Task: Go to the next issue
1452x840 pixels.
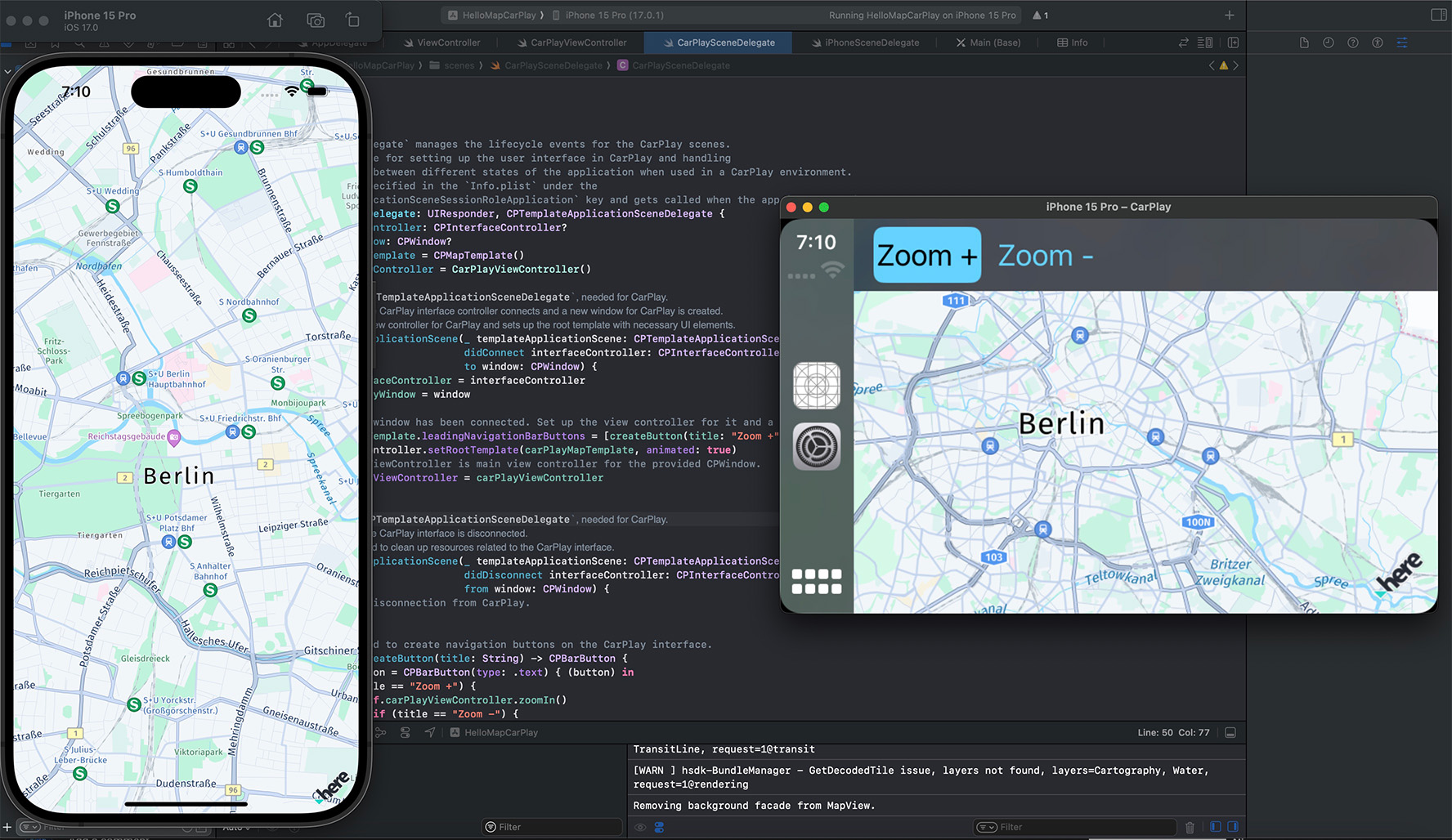Action: [1235, 65]
